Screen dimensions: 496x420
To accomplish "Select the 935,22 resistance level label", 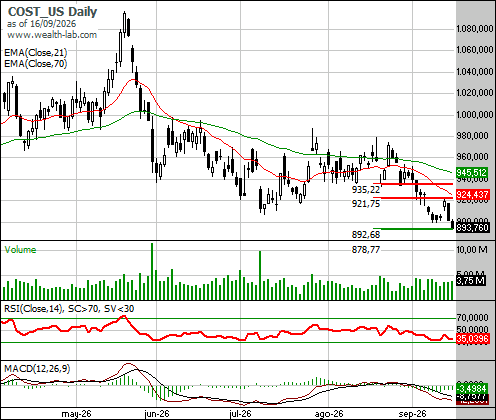I will coord(366,190).
